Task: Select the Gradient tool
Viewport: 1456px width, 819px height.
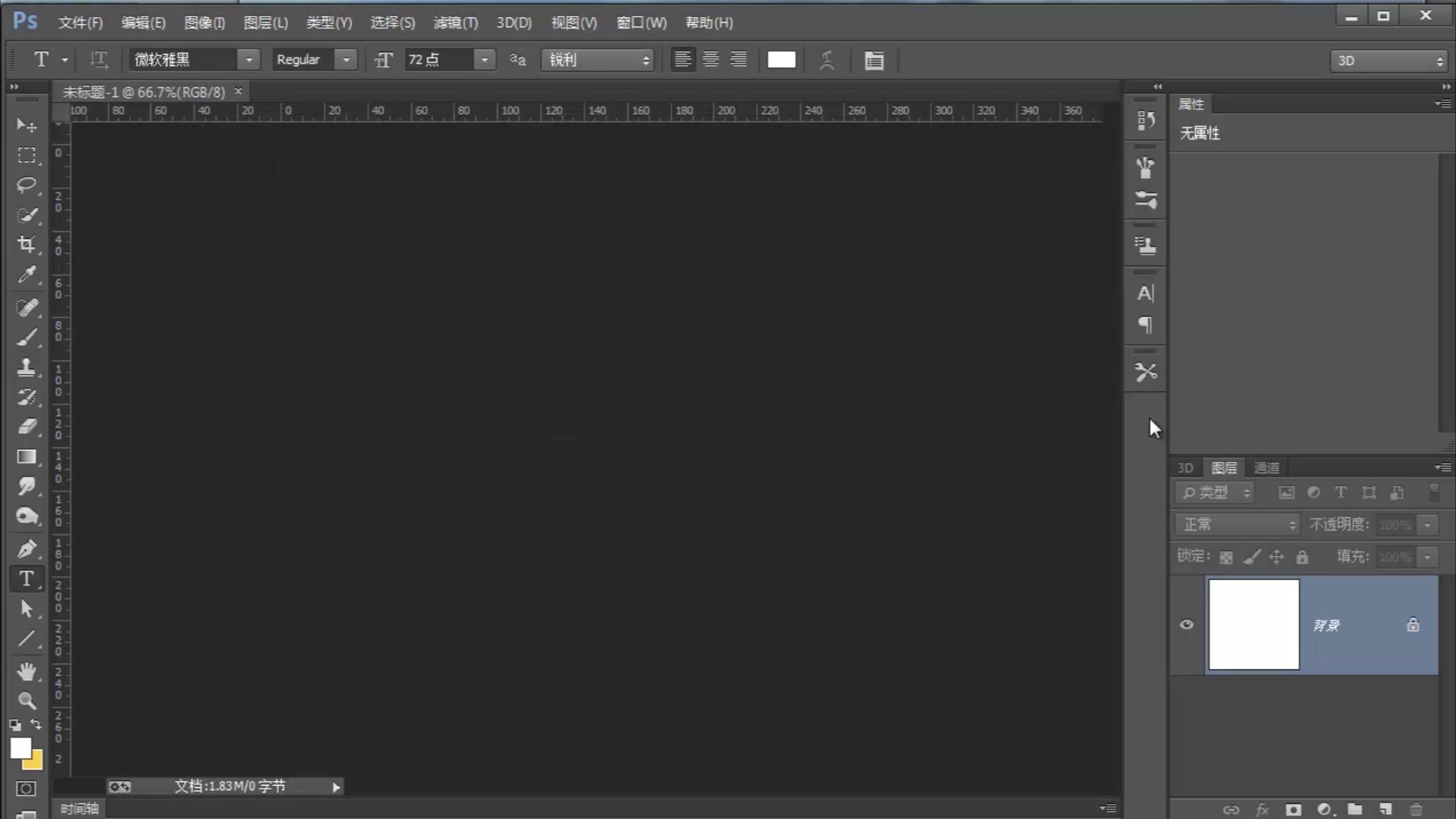Action: click(27, 457)
